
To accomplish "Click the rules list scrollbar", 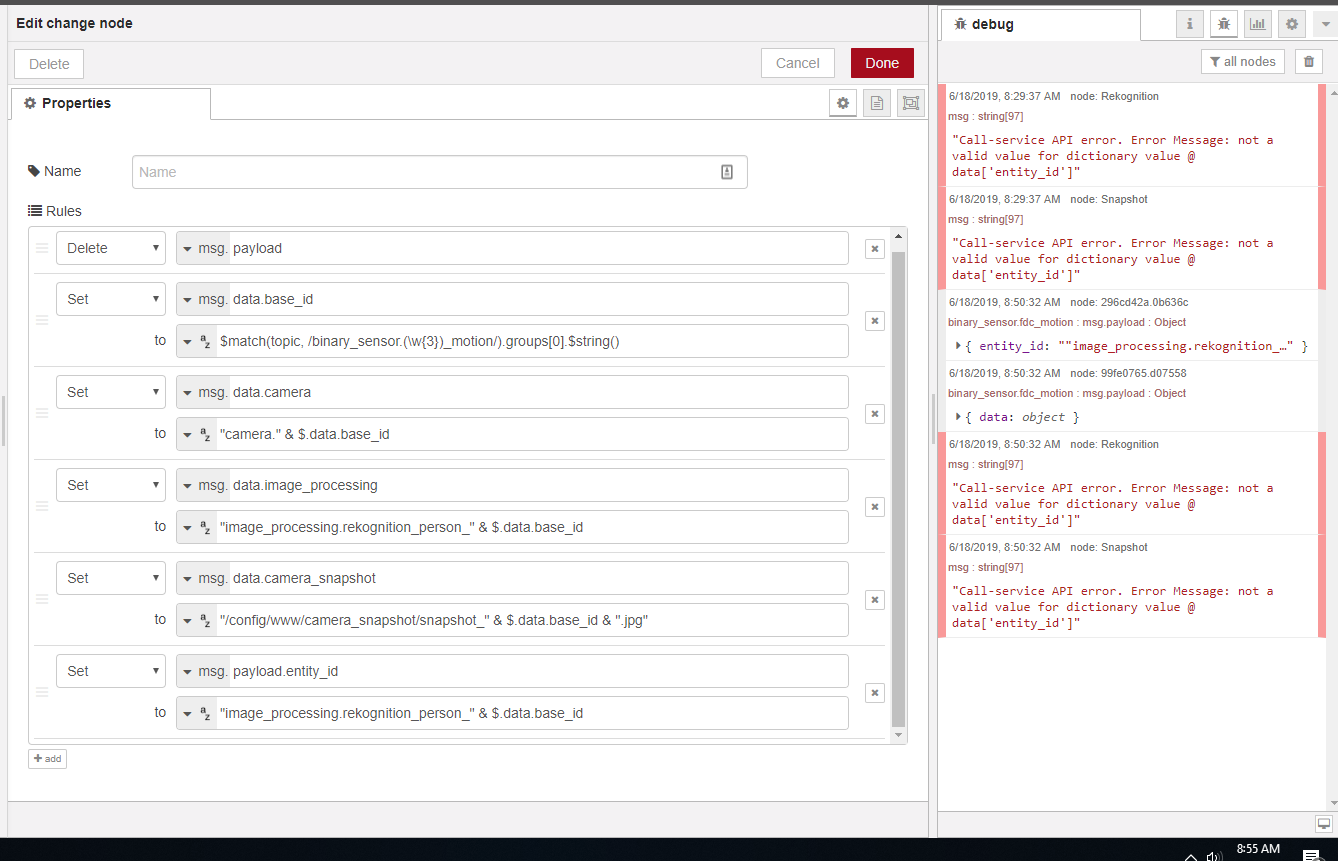I will (898, 490).
